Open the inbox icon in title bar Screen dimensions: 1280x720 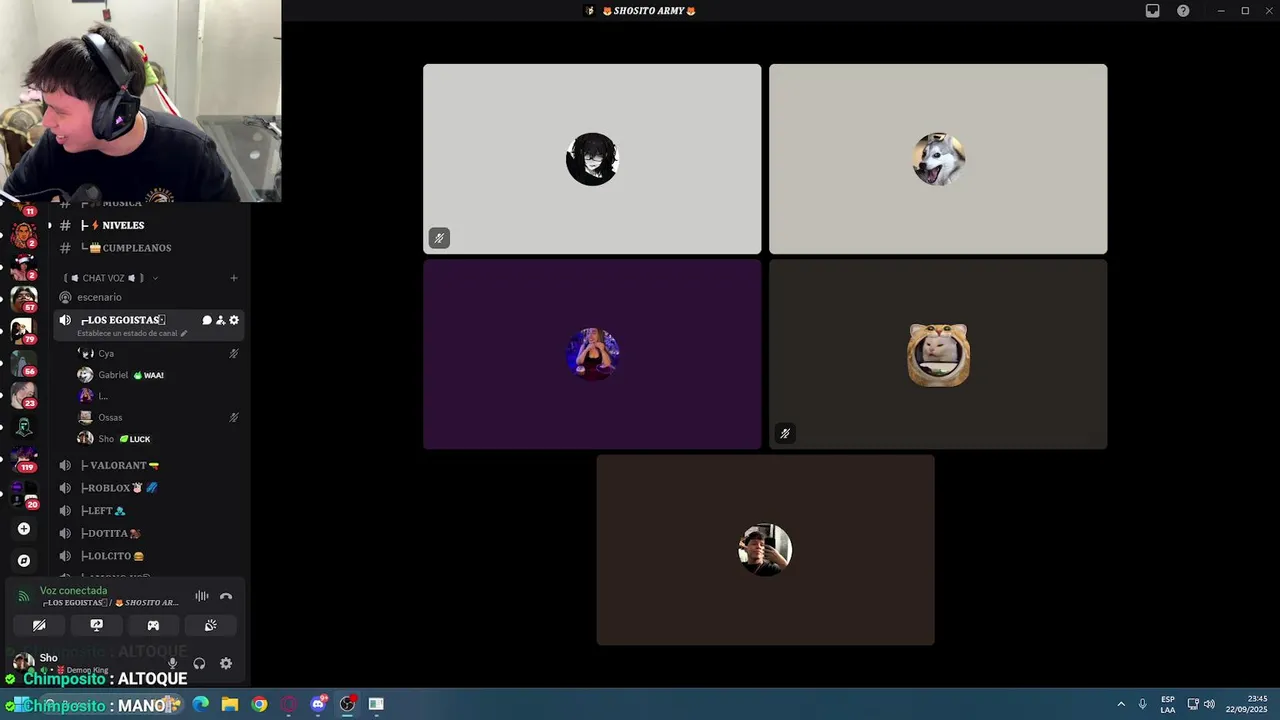click(x=1152, y=11)
